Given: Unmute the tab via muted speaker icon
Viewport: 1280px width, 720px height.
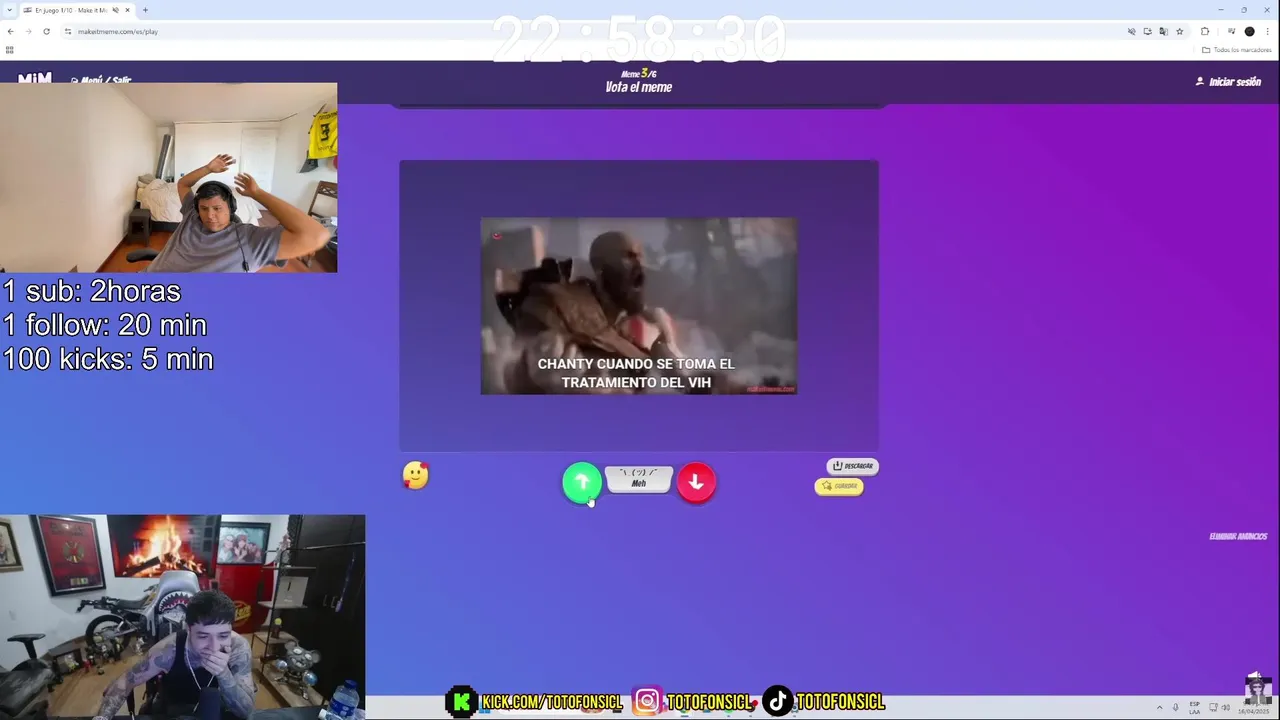Looking at the screenshot, I should [115, 10].
